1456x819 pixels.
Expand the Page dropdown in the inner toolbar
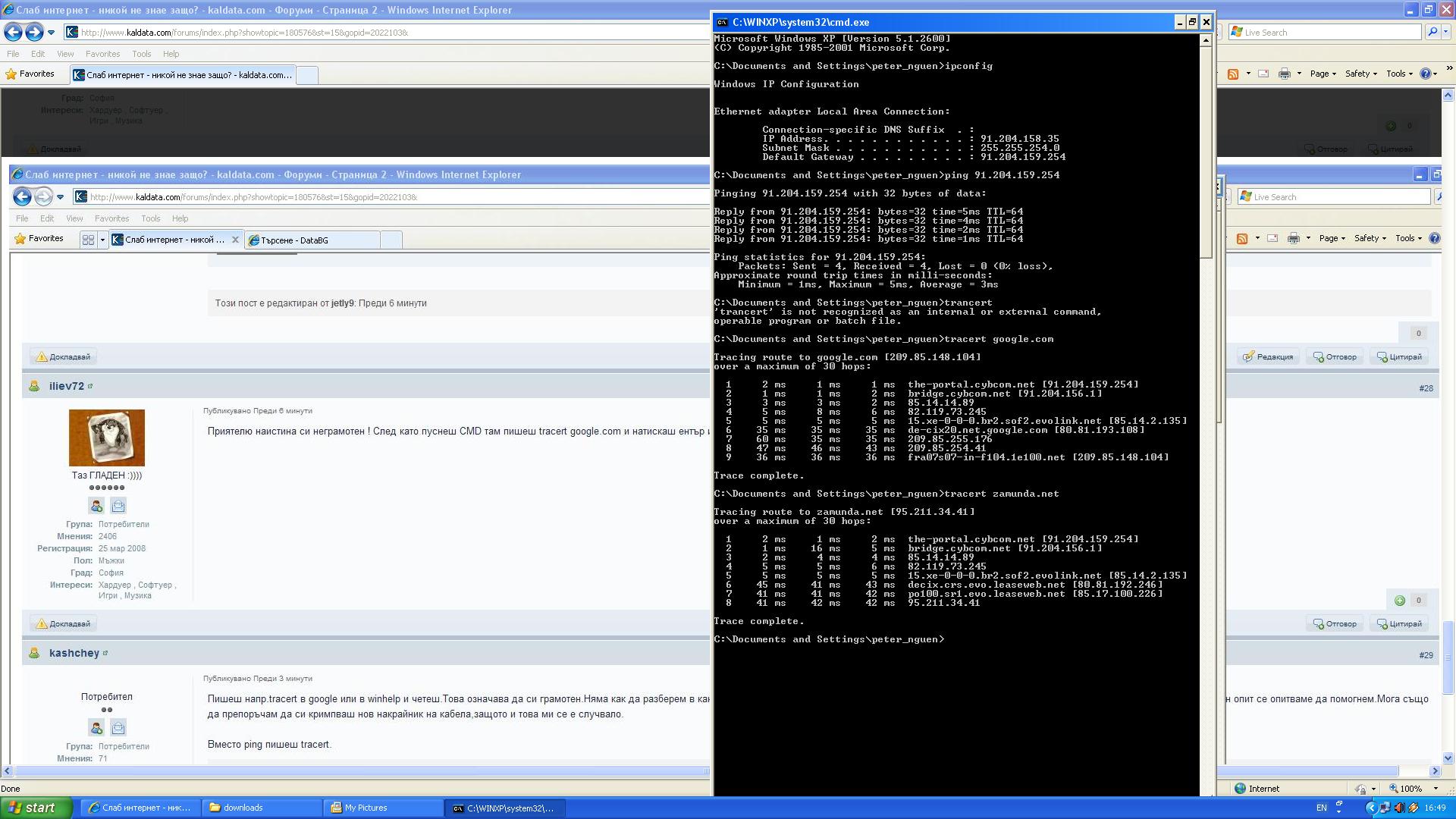[x=1332, y=238]
